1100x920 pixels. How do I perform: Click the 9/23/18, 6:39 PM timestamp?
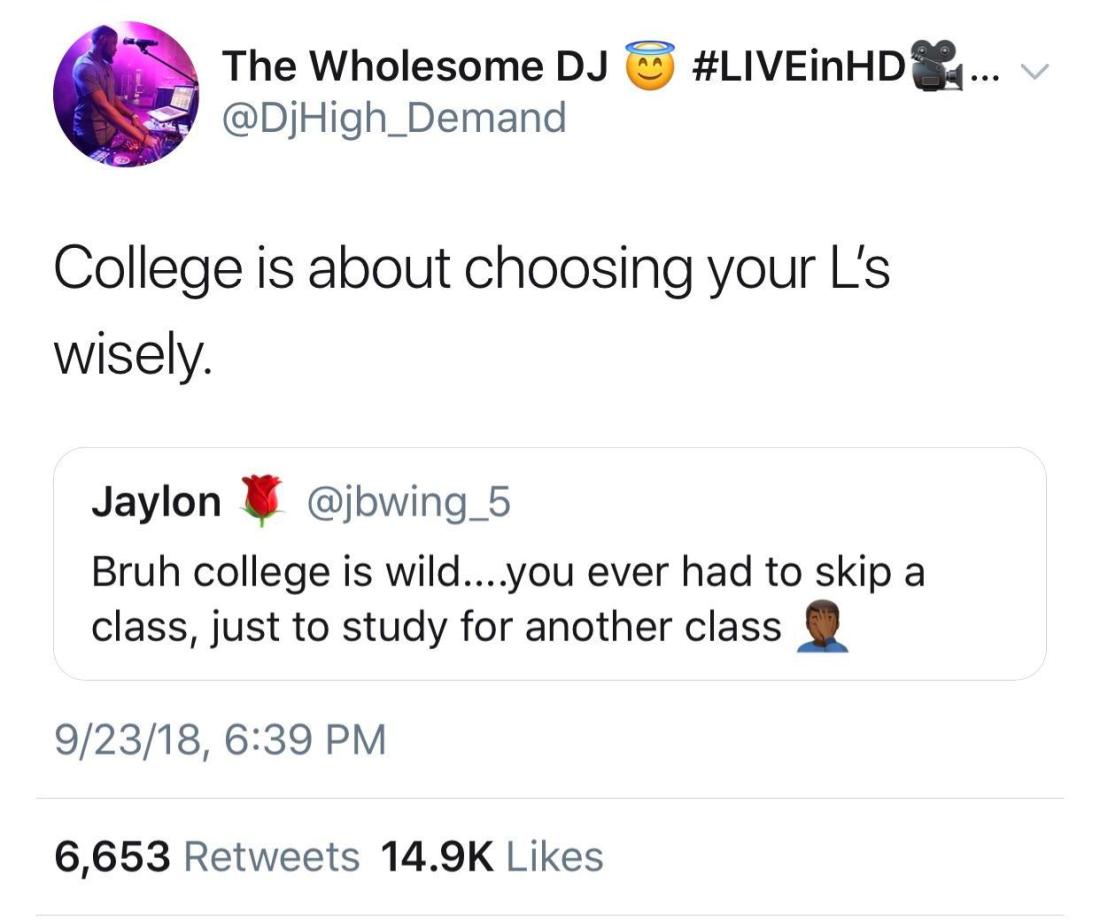click(x=219, y=740)
